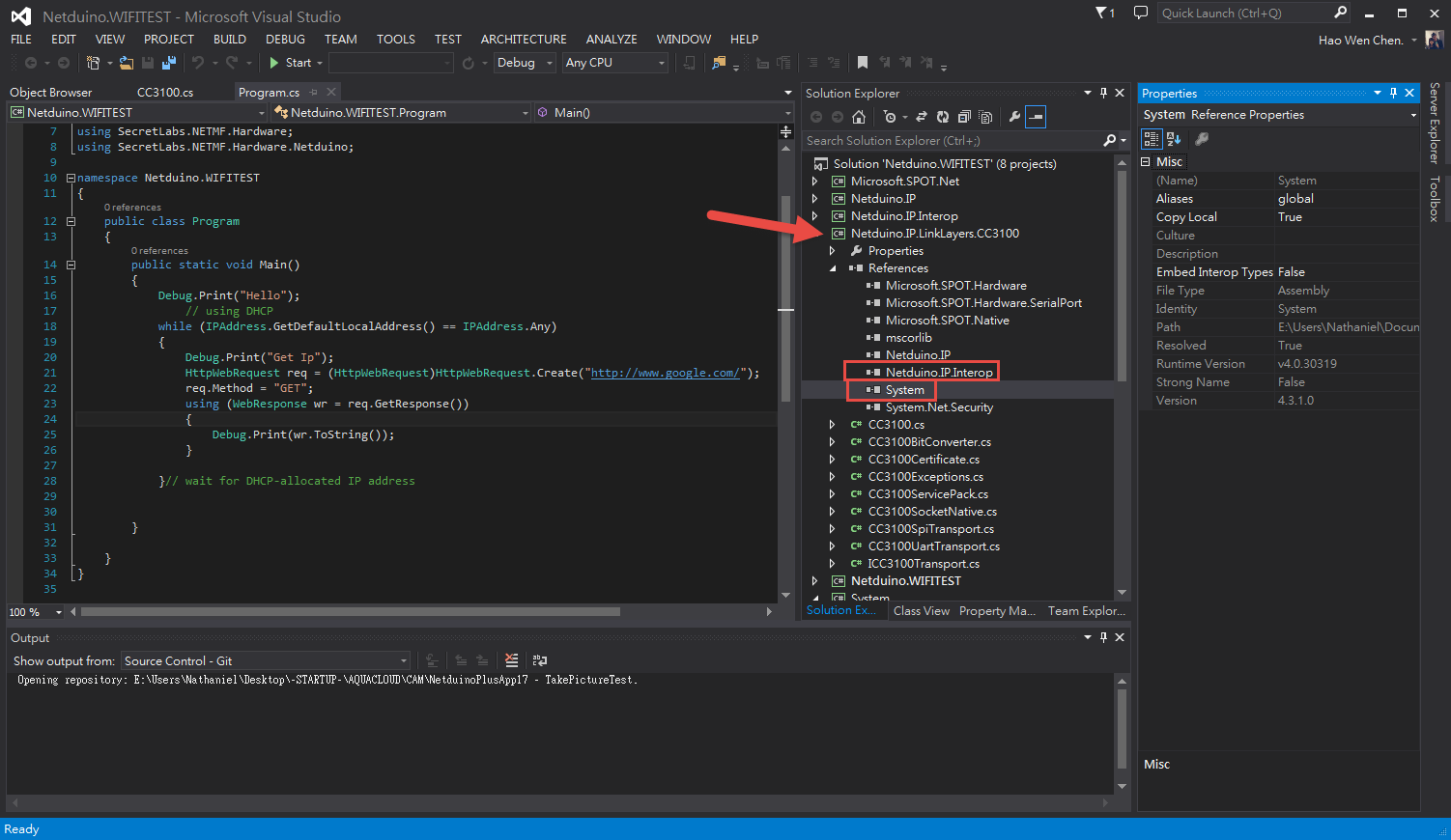Open the Debug configuration dropdown
The image size is (1451, 840).
pos(550,63)
